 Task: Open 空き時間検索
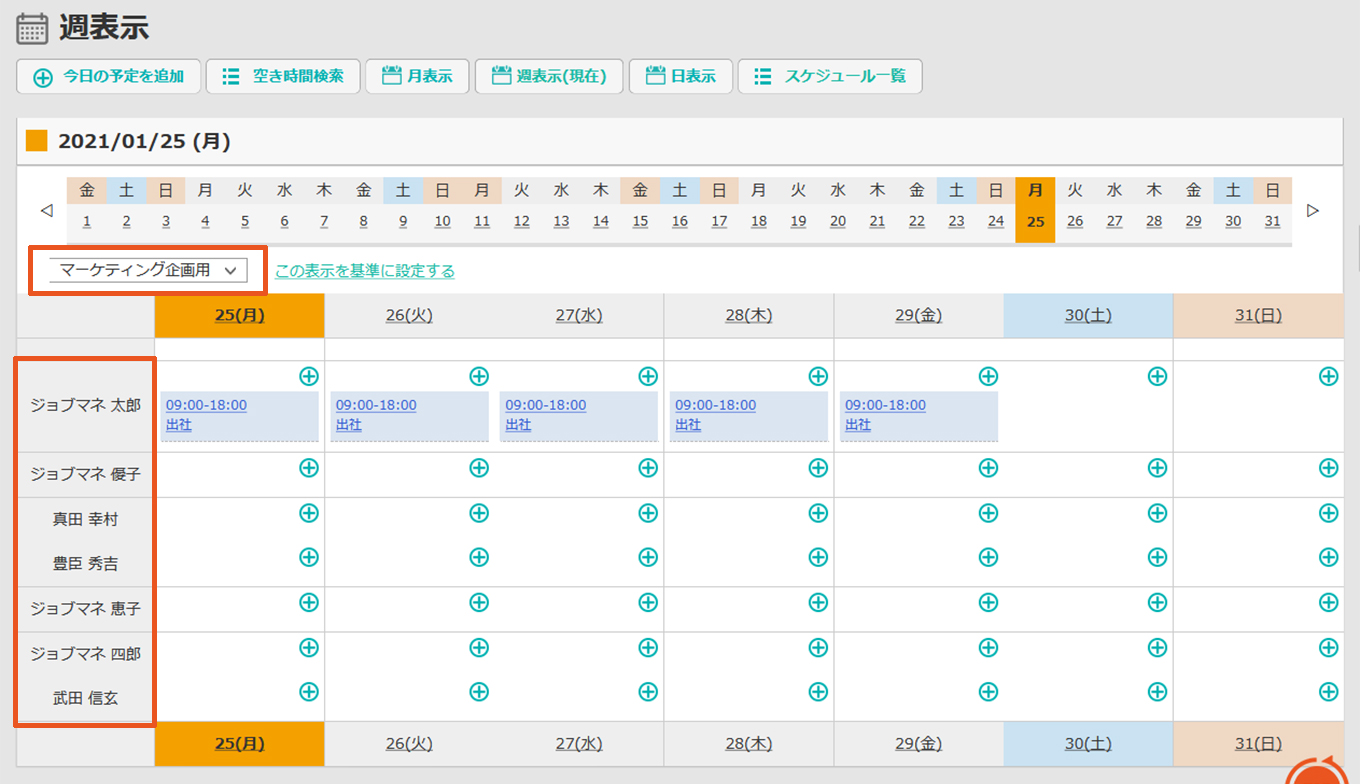283,77
